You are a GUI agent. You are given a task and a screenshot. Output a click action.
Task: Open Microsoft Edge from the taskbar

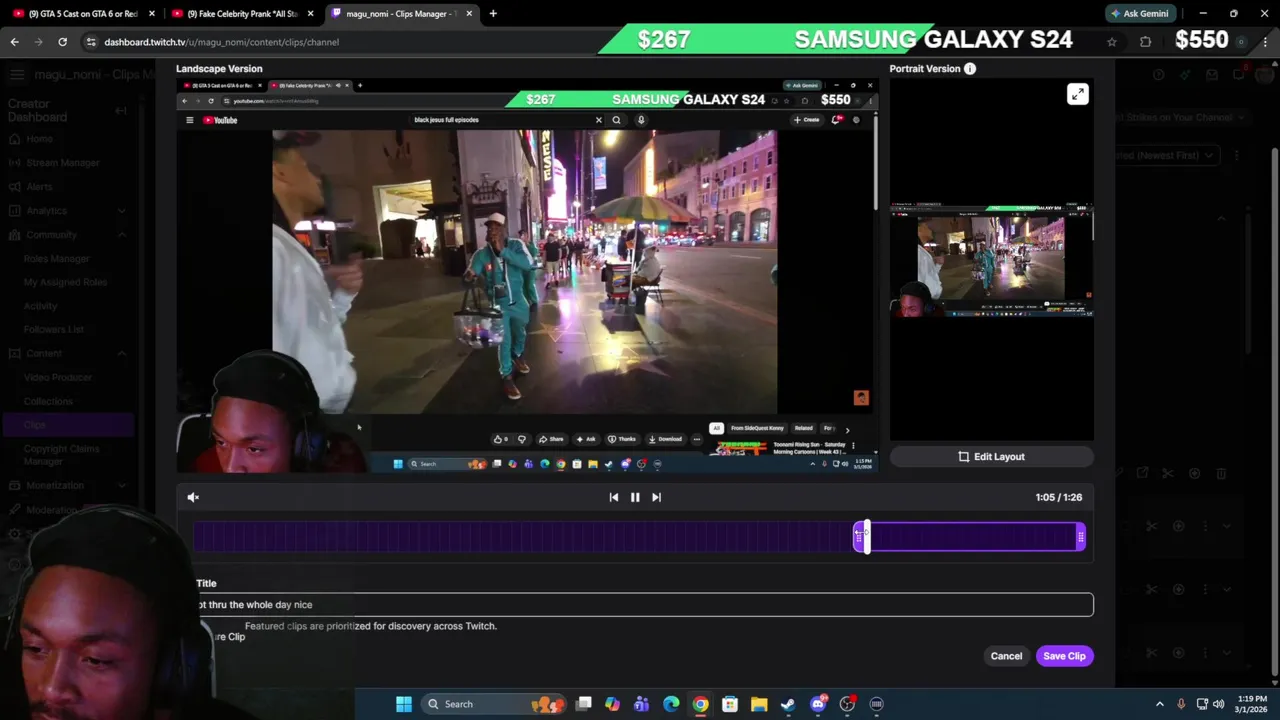point(671,704)
